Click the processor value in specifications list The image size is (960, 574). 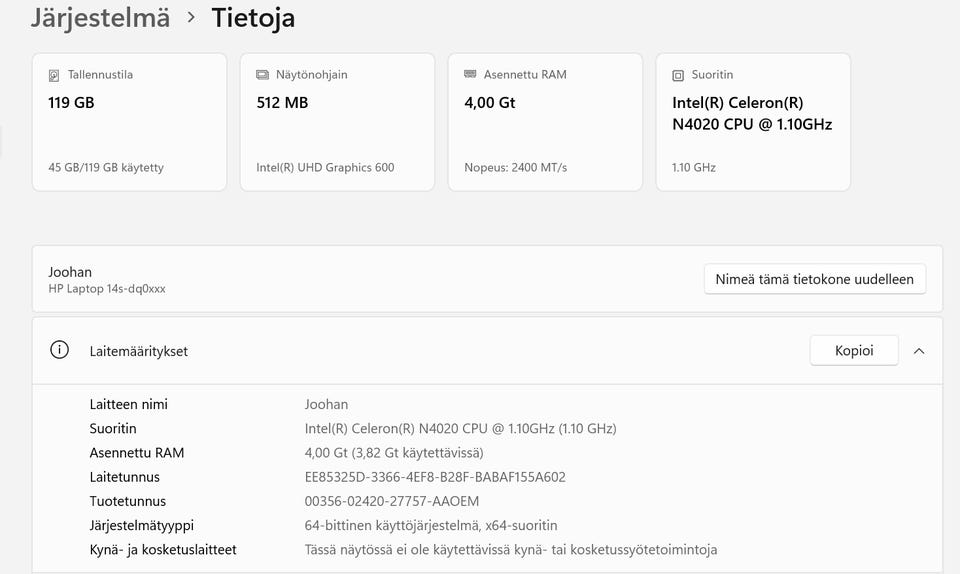[460, 428]
